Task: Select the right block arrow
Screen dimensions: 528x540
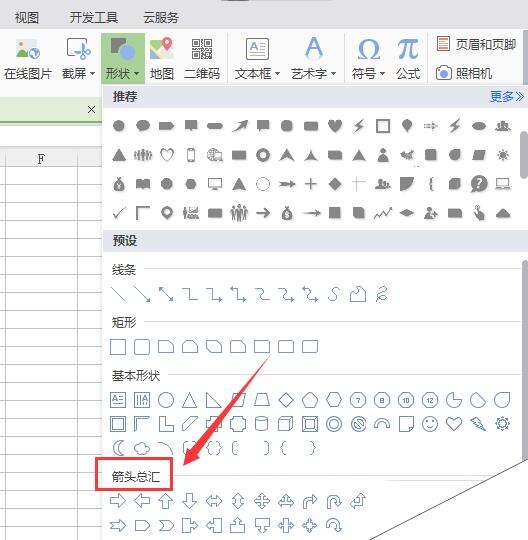Action: (118, 501)
